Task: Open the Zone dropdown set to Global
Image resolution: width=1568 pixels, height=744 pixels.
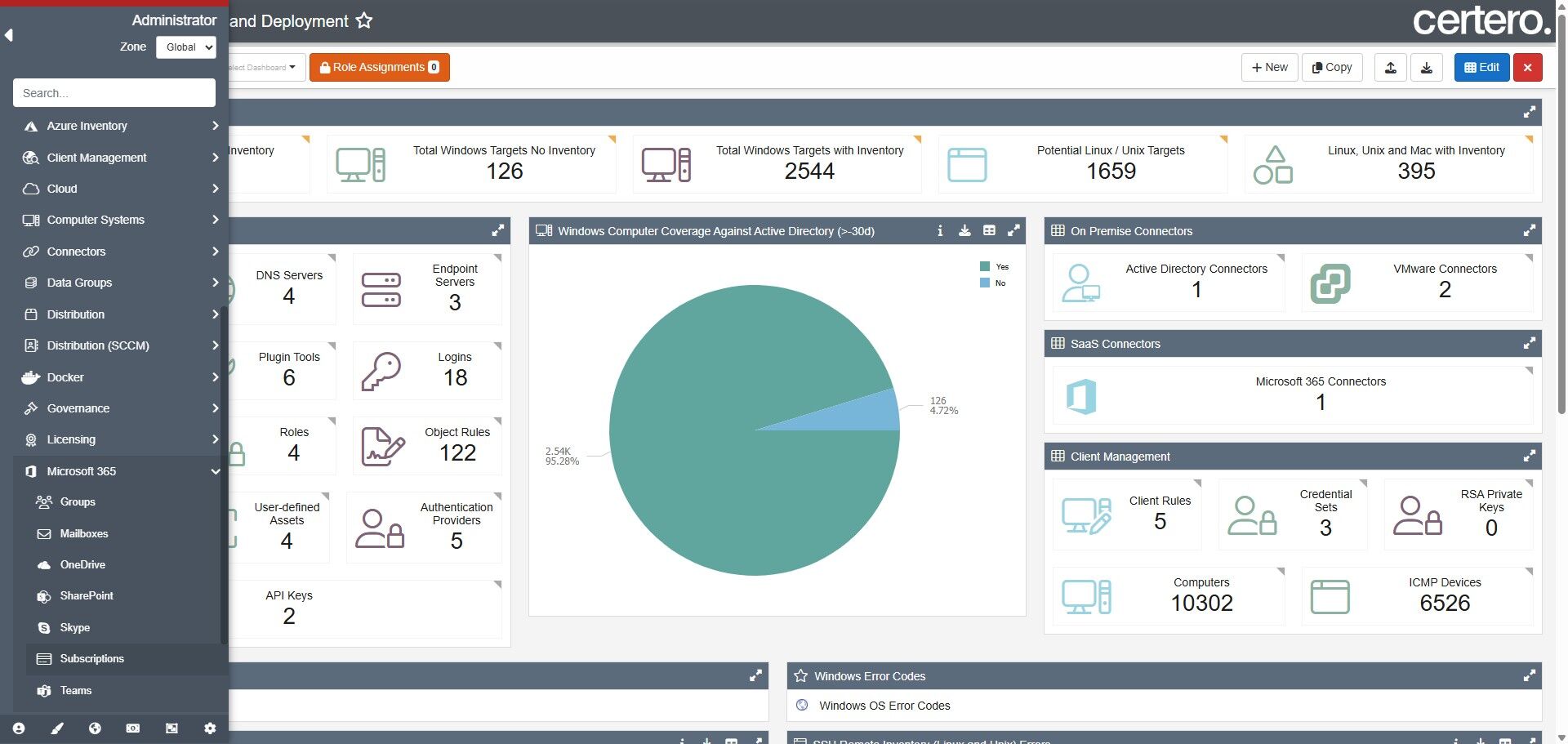Action: (186, 47)
